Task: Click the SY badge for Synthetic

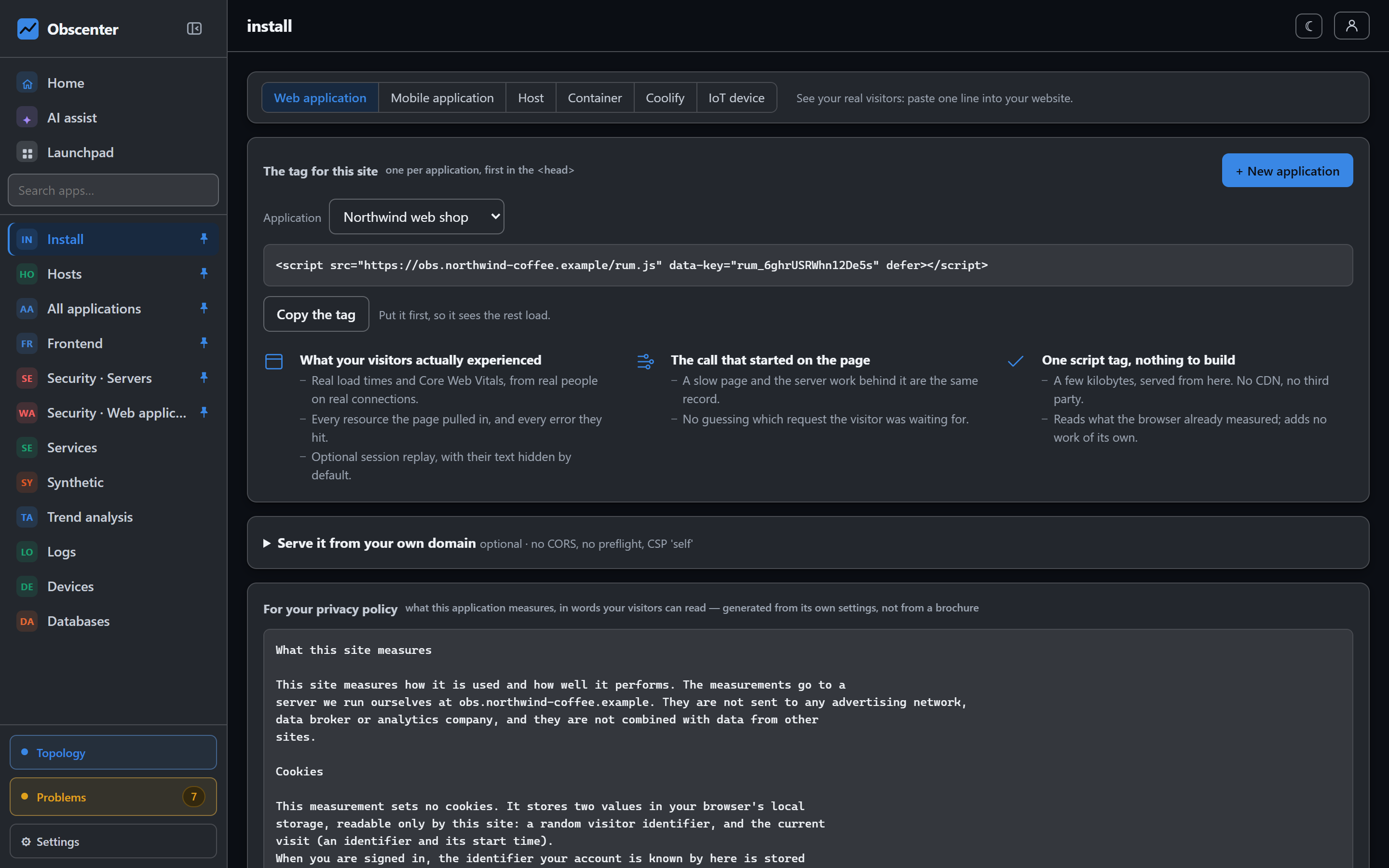Action: (27, 483)
